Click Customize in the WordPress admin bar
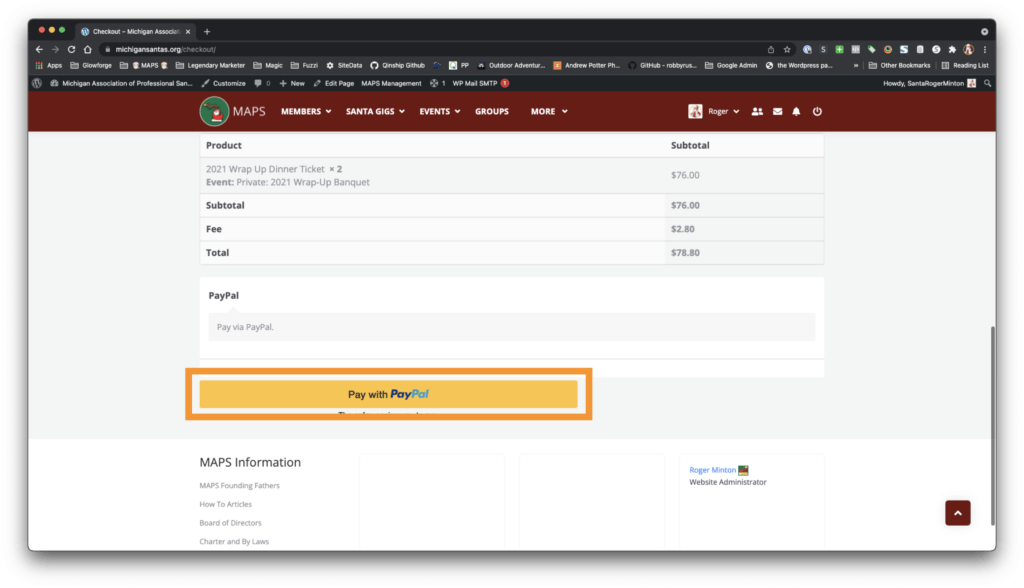 point(223,84)
